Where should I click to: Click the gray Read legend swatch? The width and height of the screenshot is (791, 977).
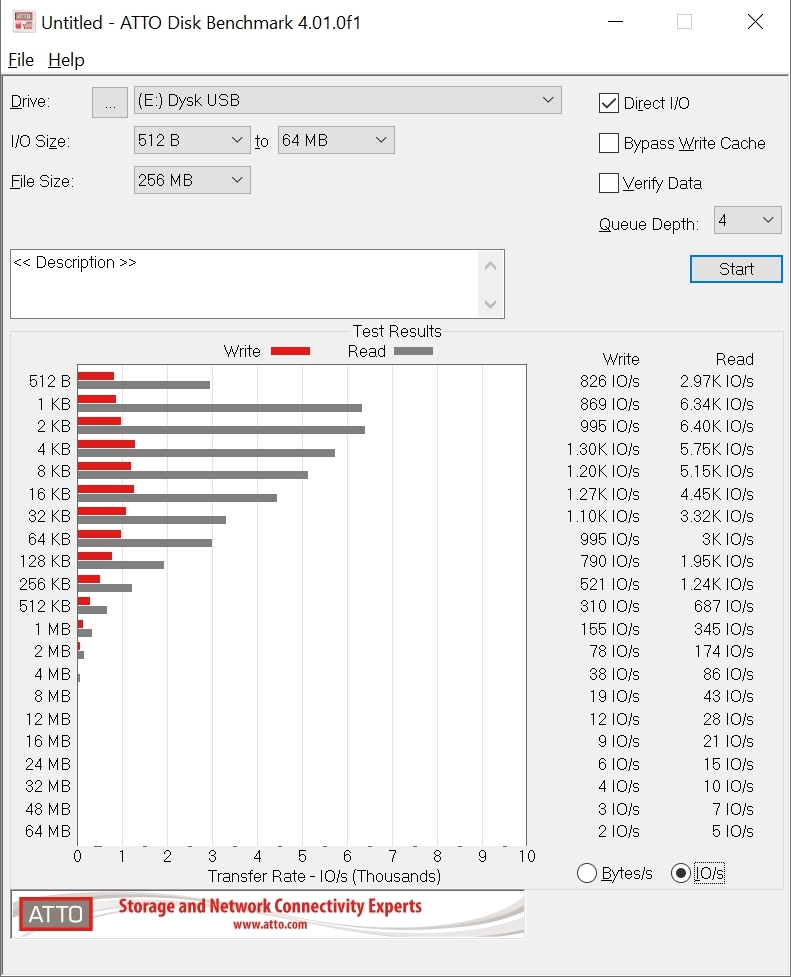(x=413, y=351)
